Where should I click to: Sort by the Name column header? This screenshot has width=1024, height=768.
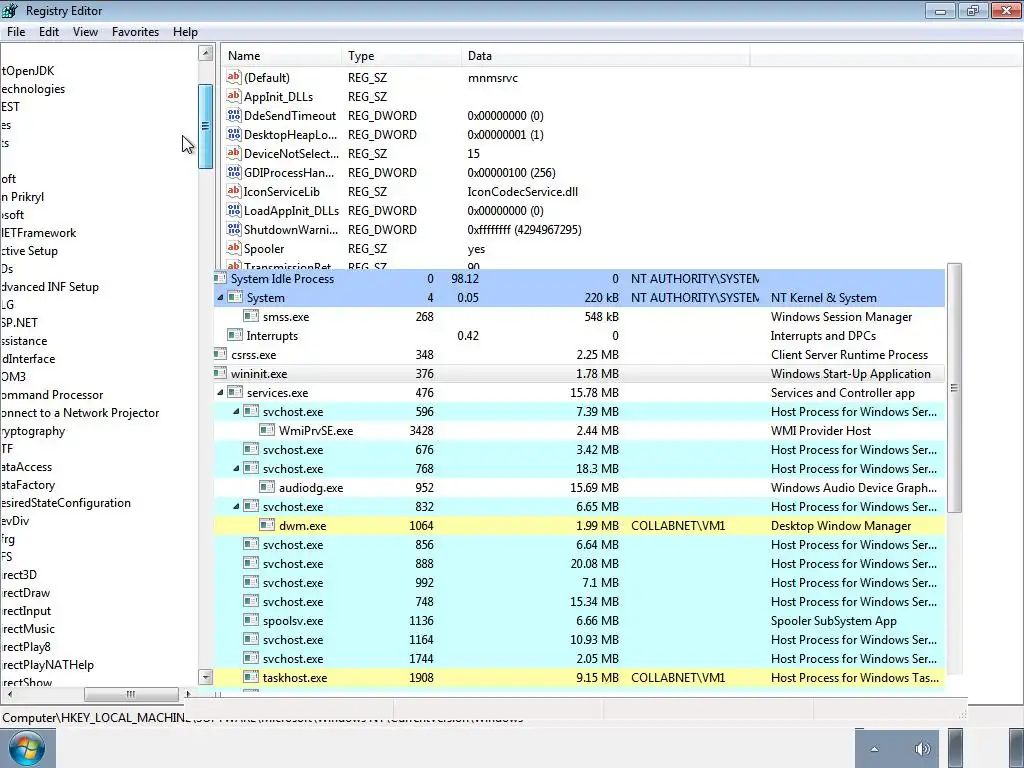[281, 56]
